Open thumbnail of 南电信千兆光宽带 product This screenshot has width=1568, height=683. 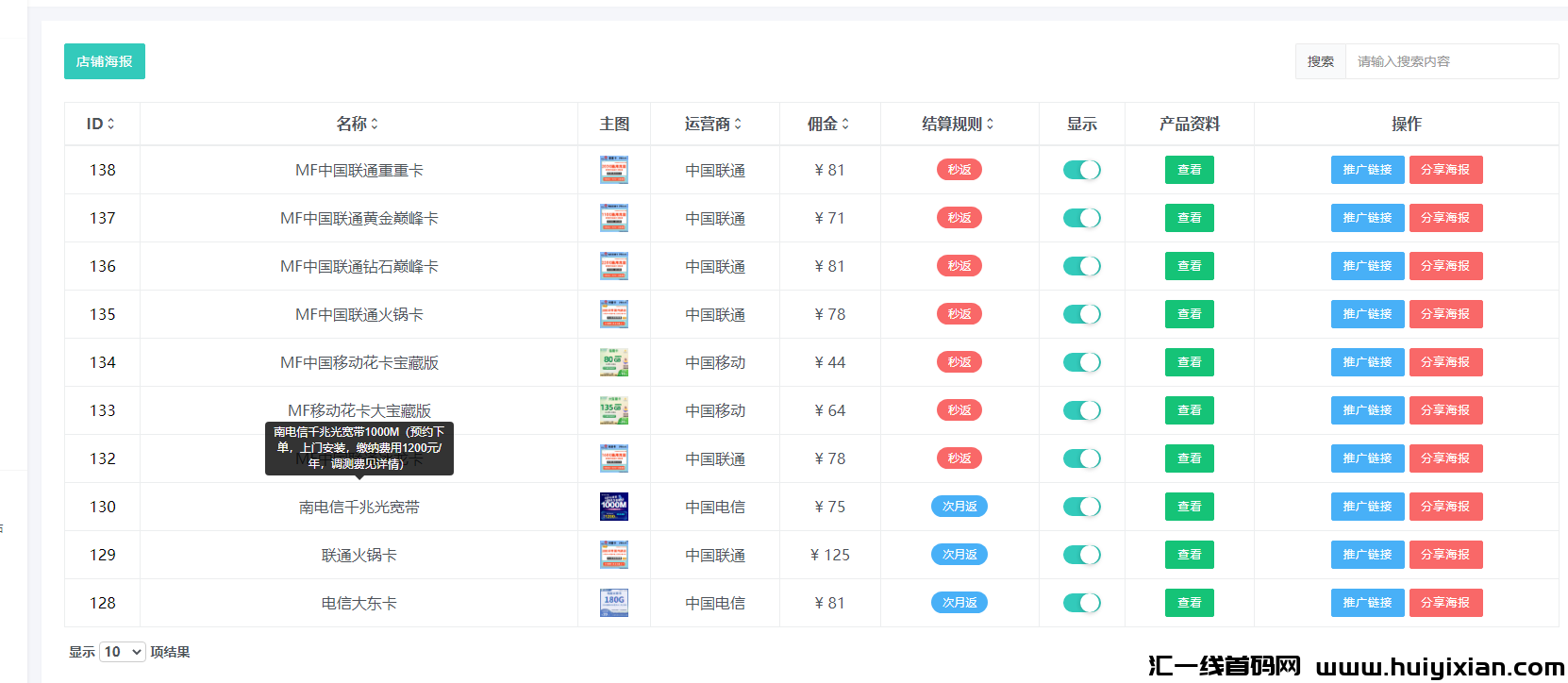pos(614,507)
